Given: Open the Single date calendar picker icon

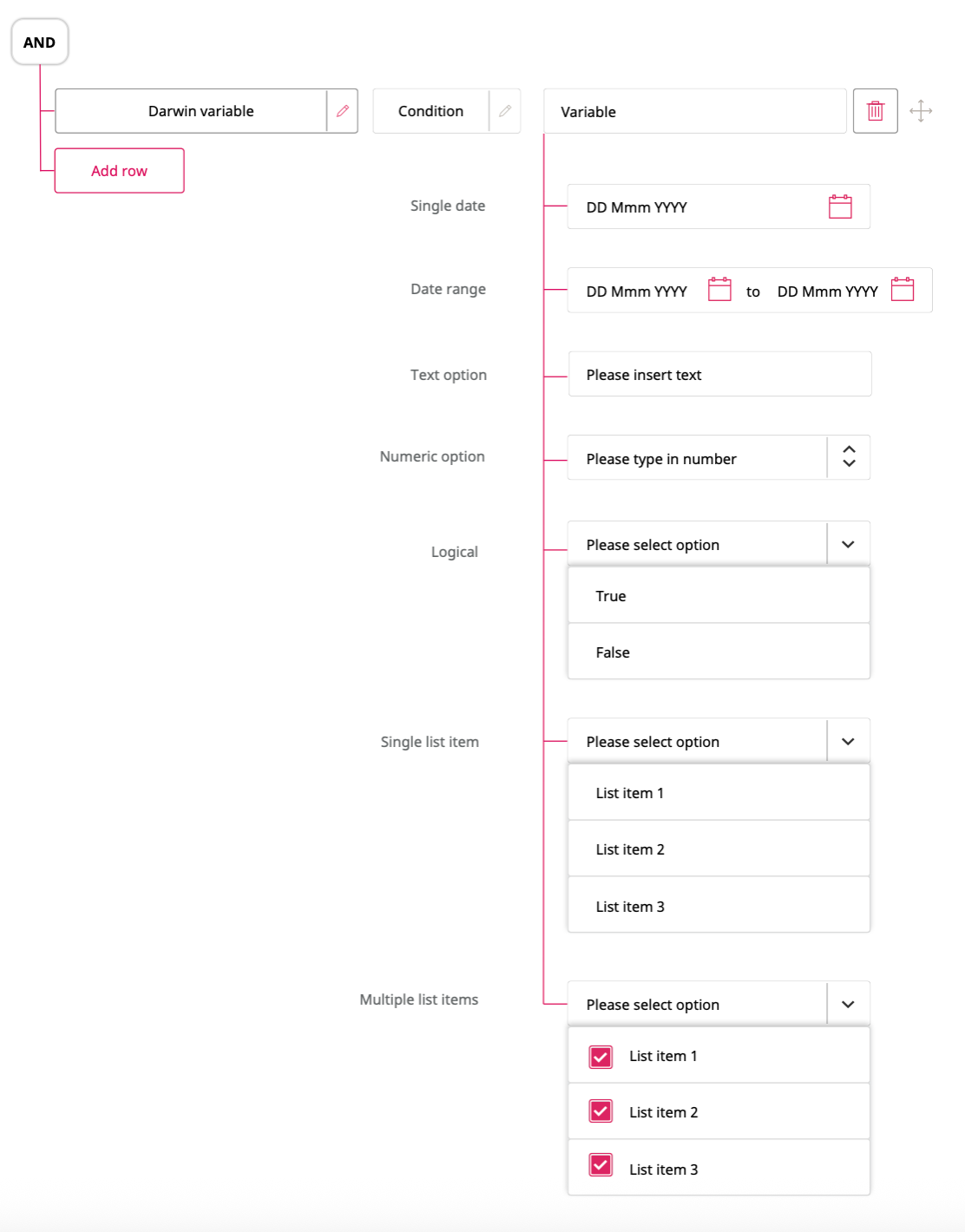Looking at the screenshot, I should (840, 206).
